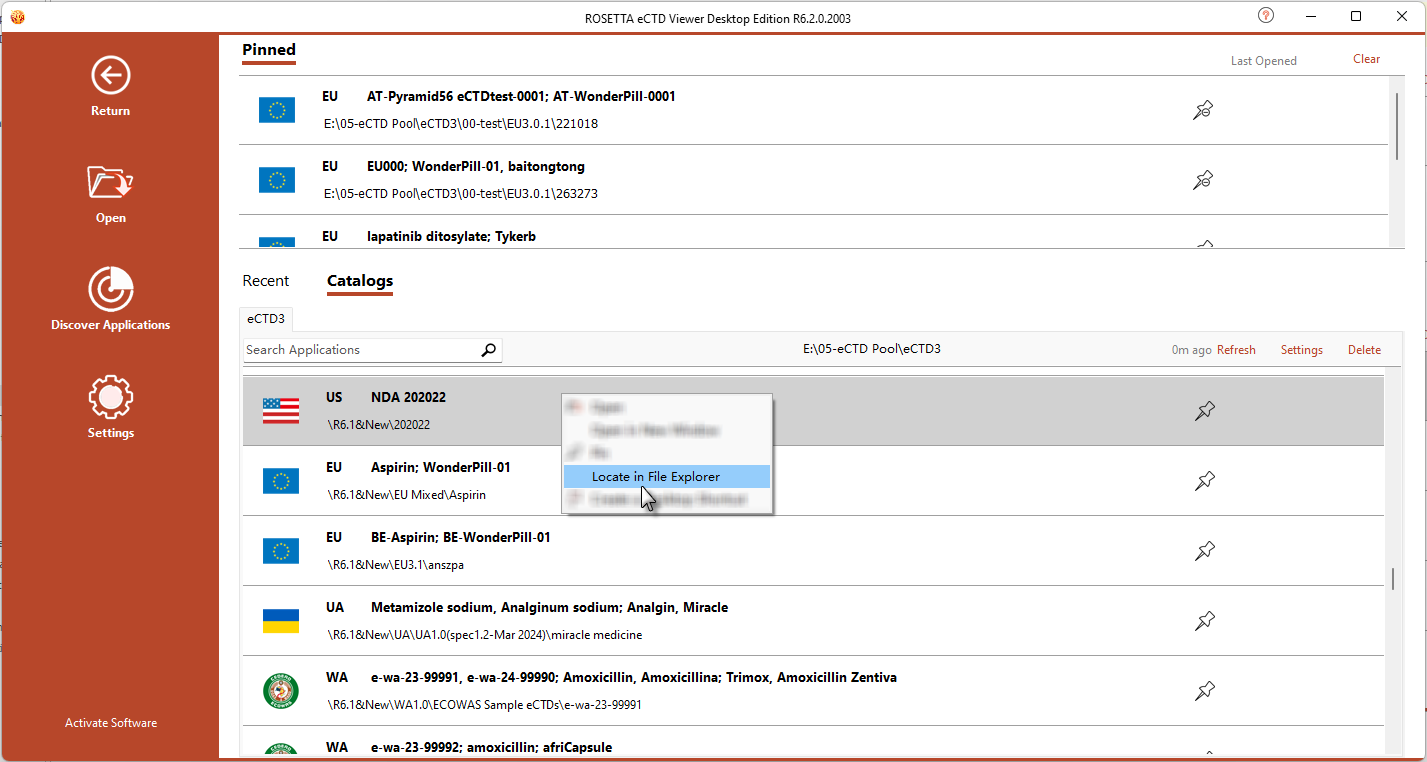Select the BE-Aspirin; BE-WonderPill-01 title
This screenshot has width=1427, height=762.
tap(461, 537)
